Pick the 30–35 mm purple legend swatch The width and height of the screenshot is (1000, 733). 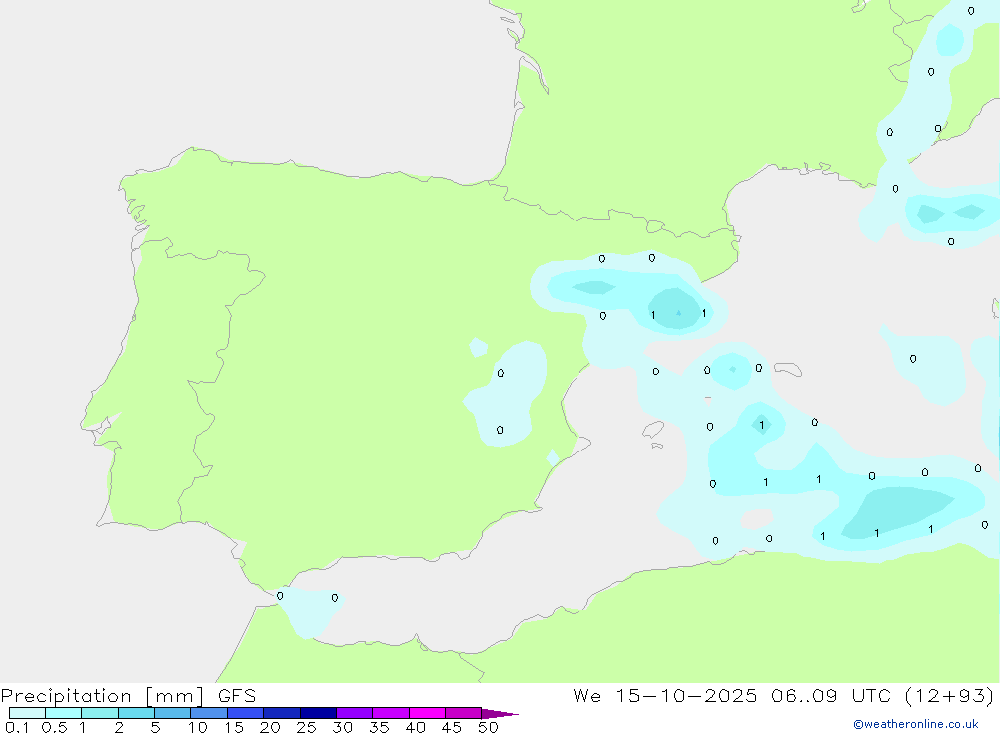click(x=355, y=713)
